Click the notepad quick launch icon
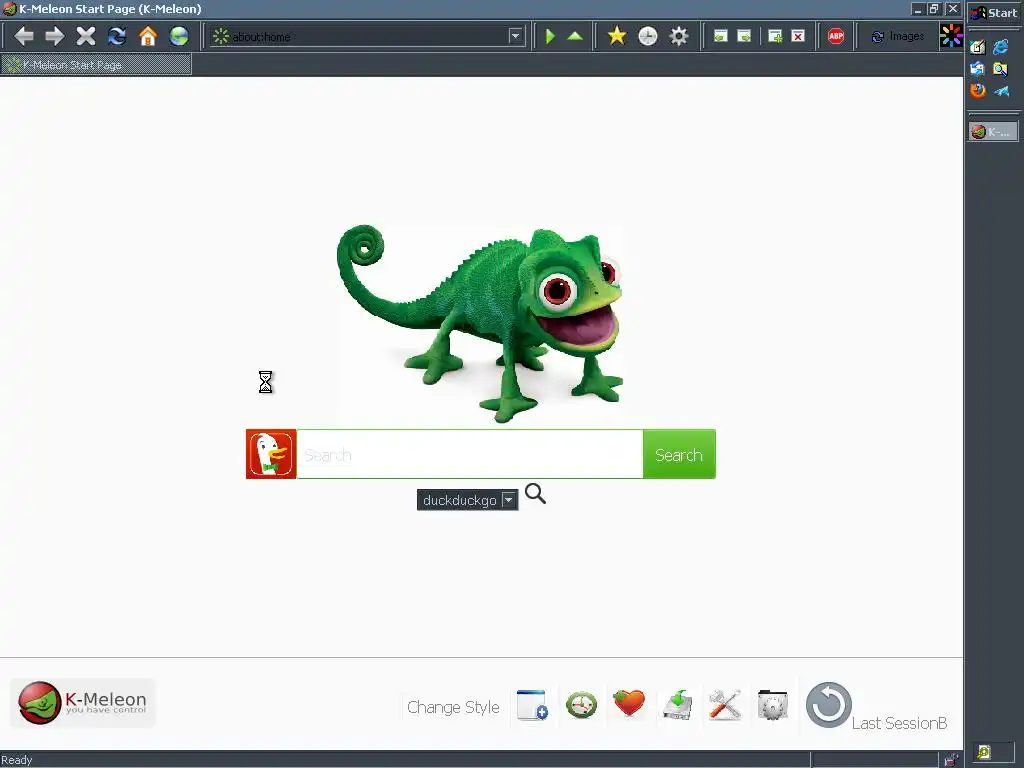Image resolution: width=1024 pixels, height=768 pixels. point(978,46)
